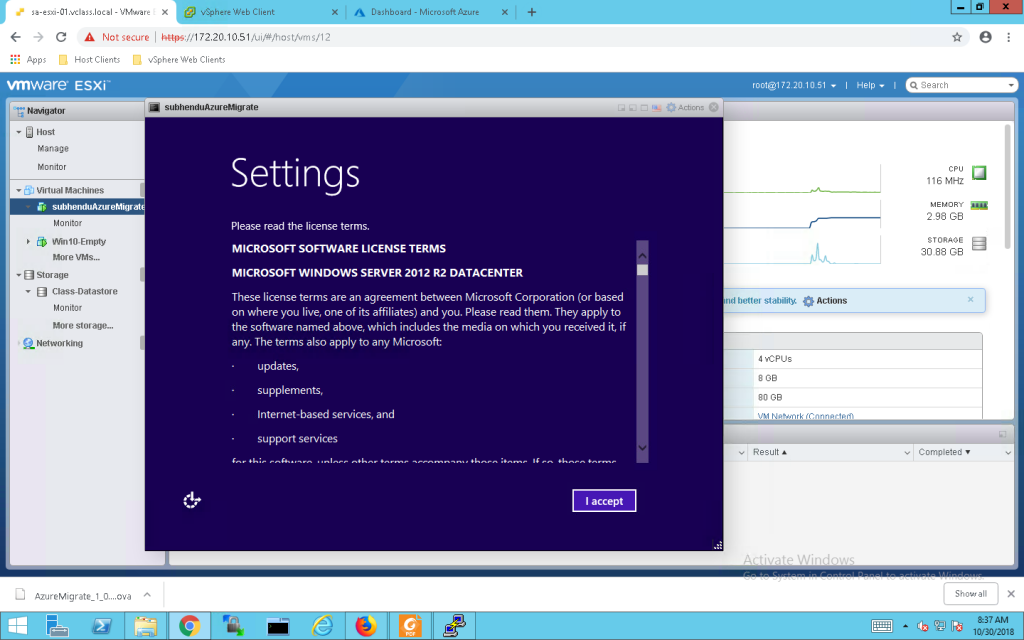Close the downloads bar
The width and height of the screenshot is (1024, 640).
(x=1011, y=594)
